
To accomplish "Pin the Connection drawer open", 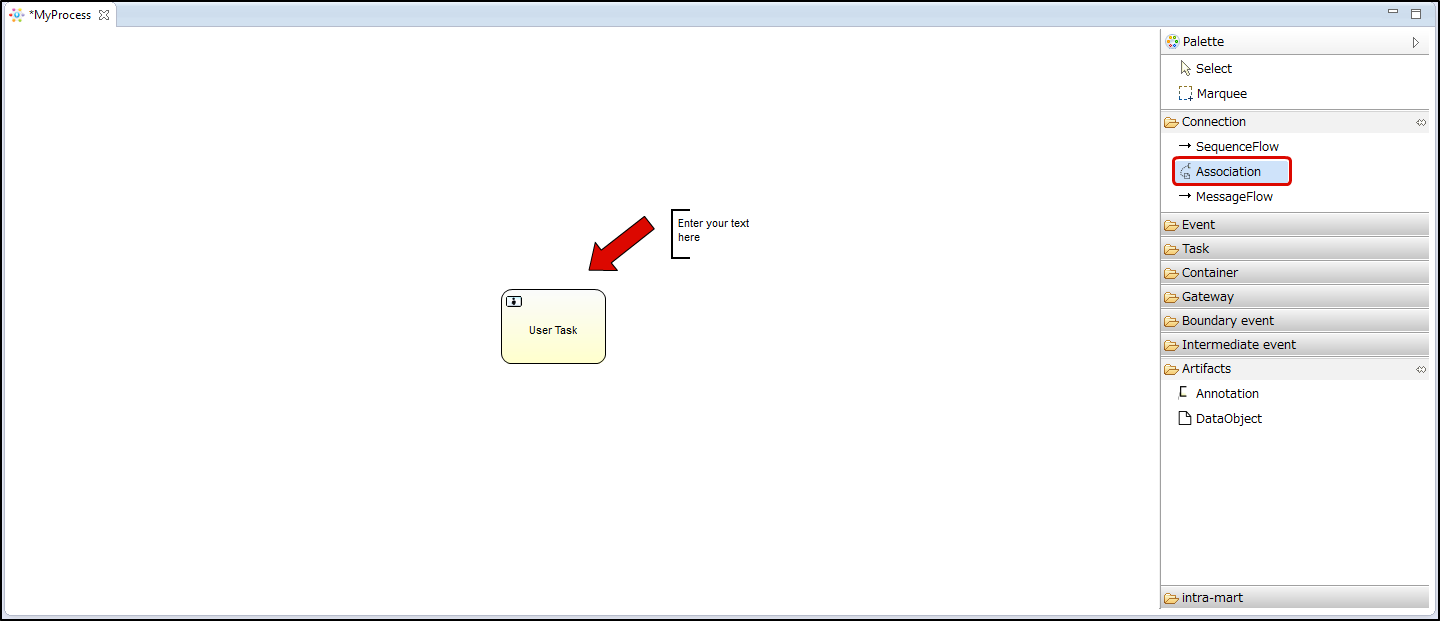I will [x=1421, y=122].
